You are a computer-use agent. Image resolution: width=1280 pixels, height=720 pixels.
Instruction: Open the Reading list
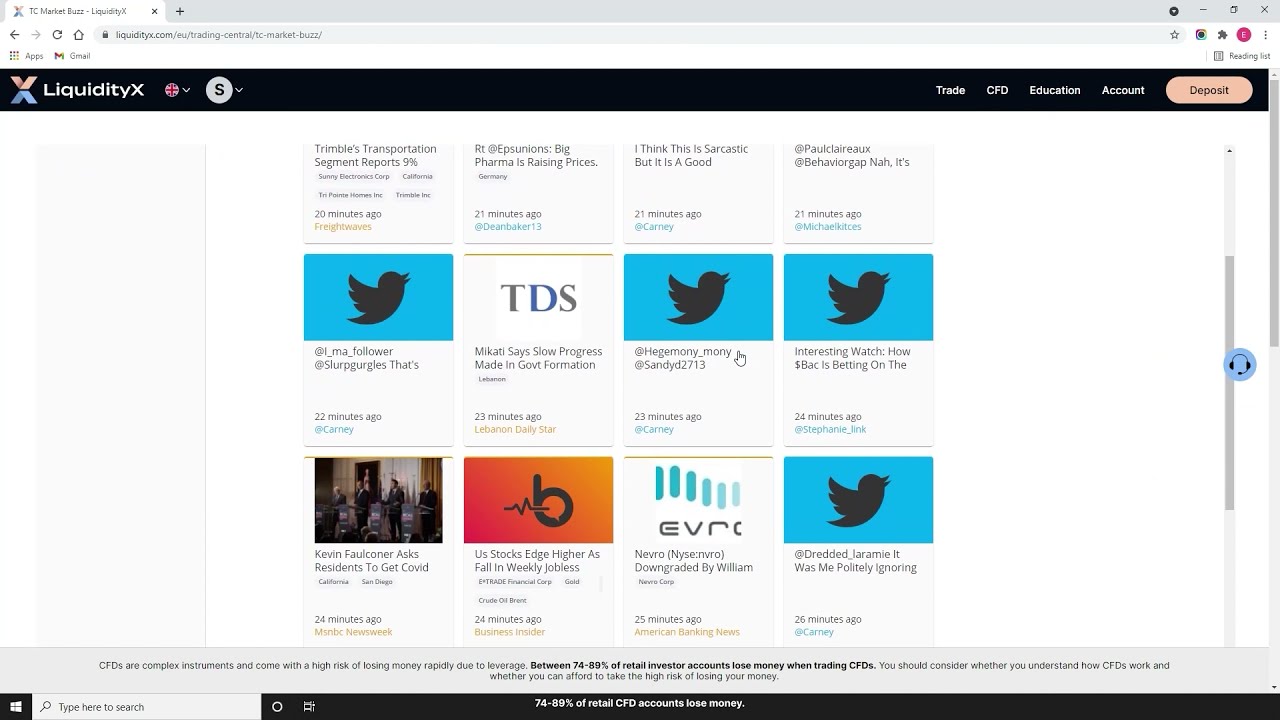(x=1242, y=56)
